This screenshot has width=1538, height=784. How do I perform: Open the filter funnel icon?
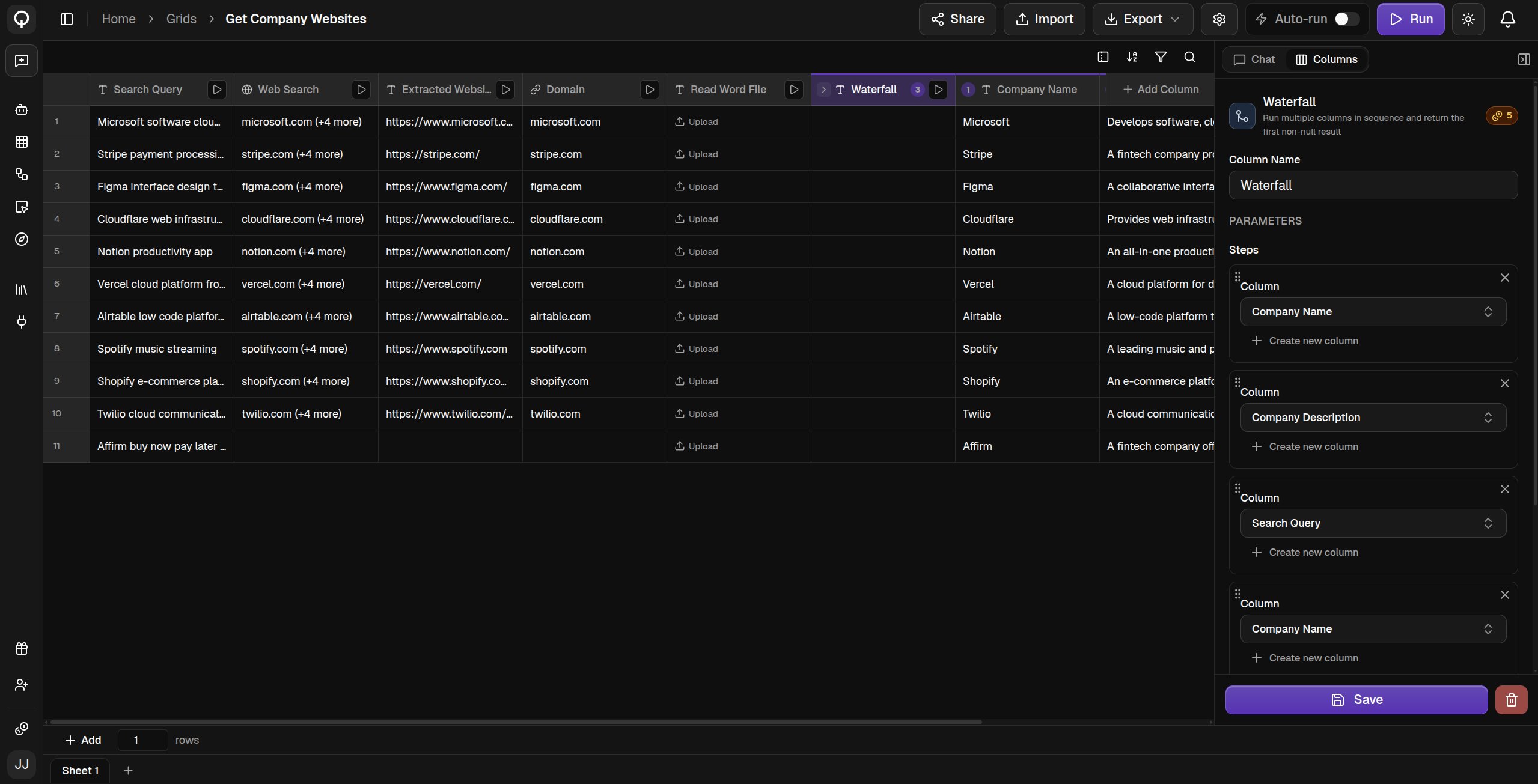[x=1161, y=57]
